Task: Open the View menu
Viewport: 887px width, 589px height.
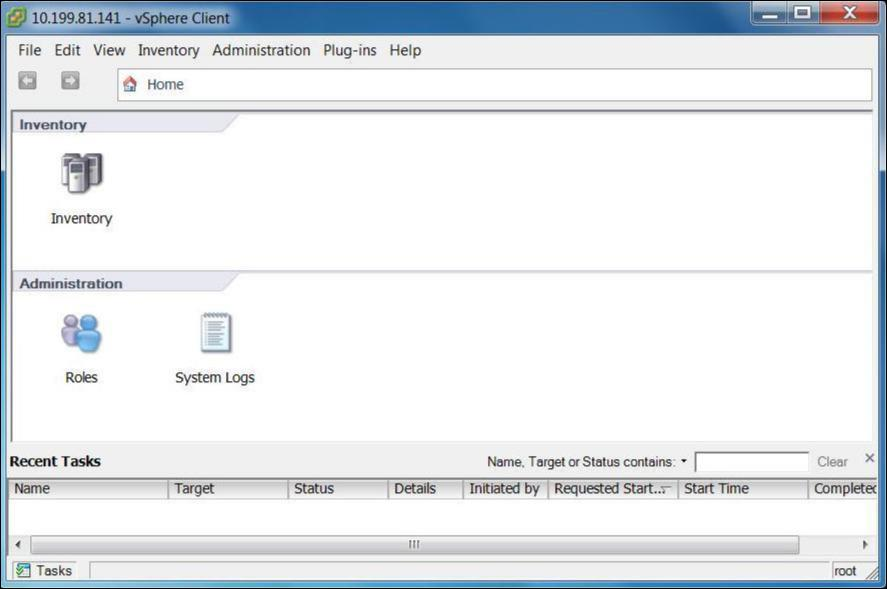Action: (x=109, y=50)
